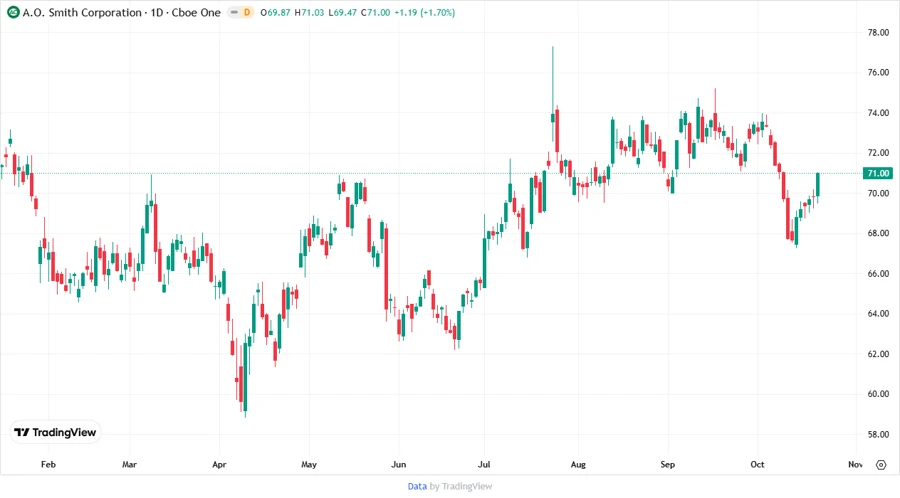Click the low value L69.47
This screenshot has width=900, height=498.
[x=343, y=13]
